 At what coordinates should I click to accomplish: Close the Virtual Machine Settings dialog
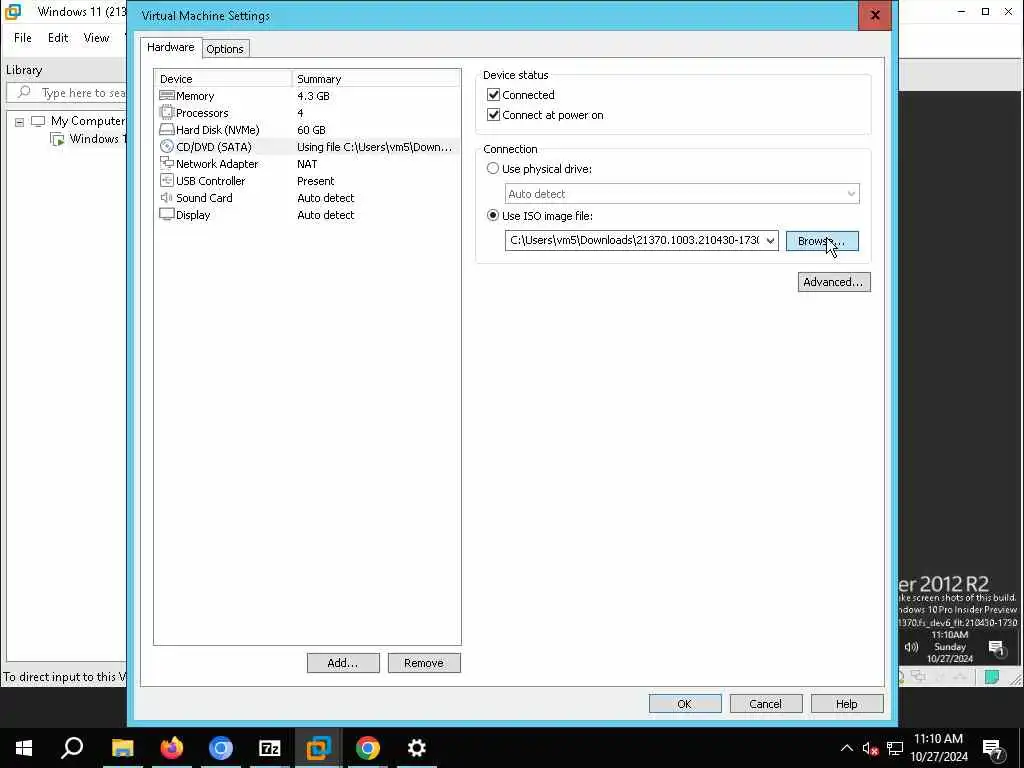pos(874,15)
